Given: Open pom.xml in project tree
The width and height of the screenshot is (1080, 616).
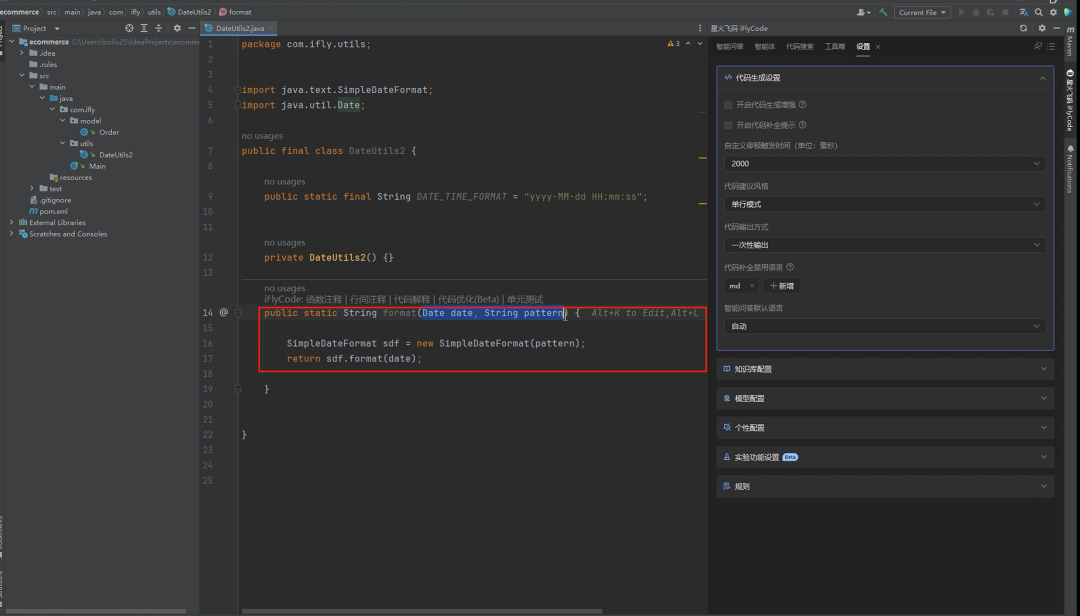Looking at the screenshot, I should 53,212.
